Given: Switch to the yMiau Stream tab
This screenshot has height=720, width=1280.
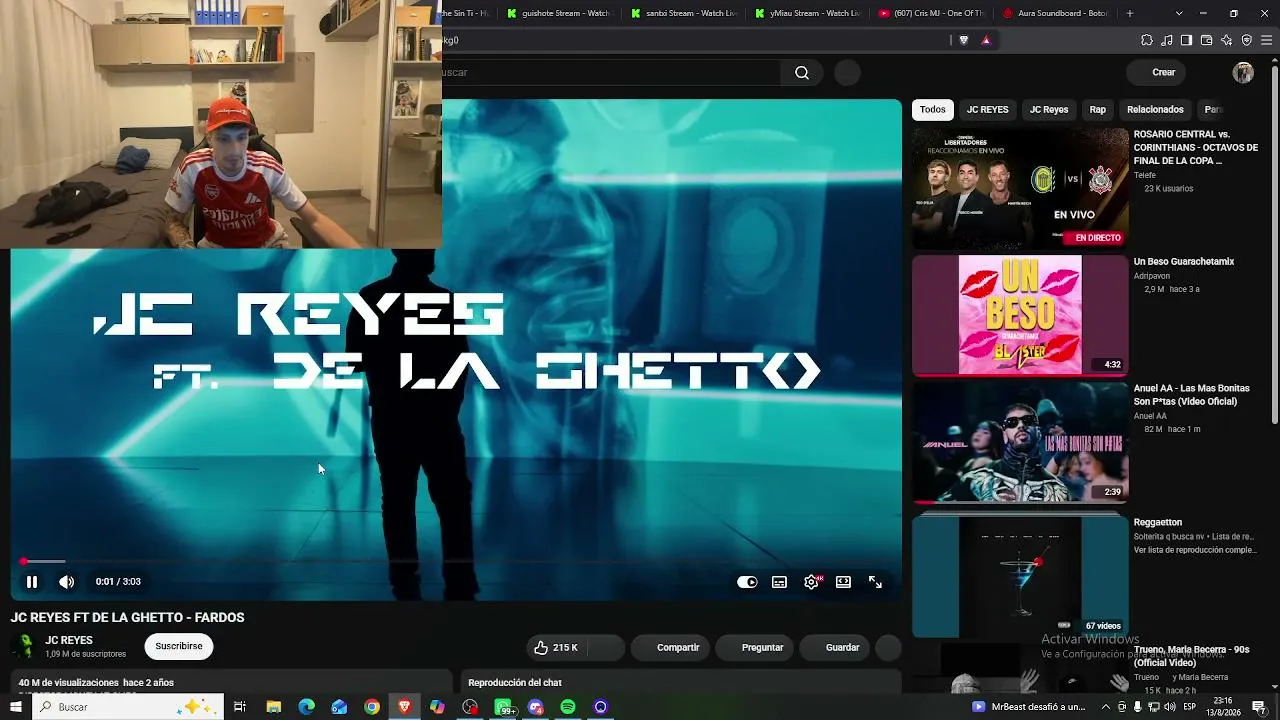Looking at the screenshot, I should [x=805, y=13].
